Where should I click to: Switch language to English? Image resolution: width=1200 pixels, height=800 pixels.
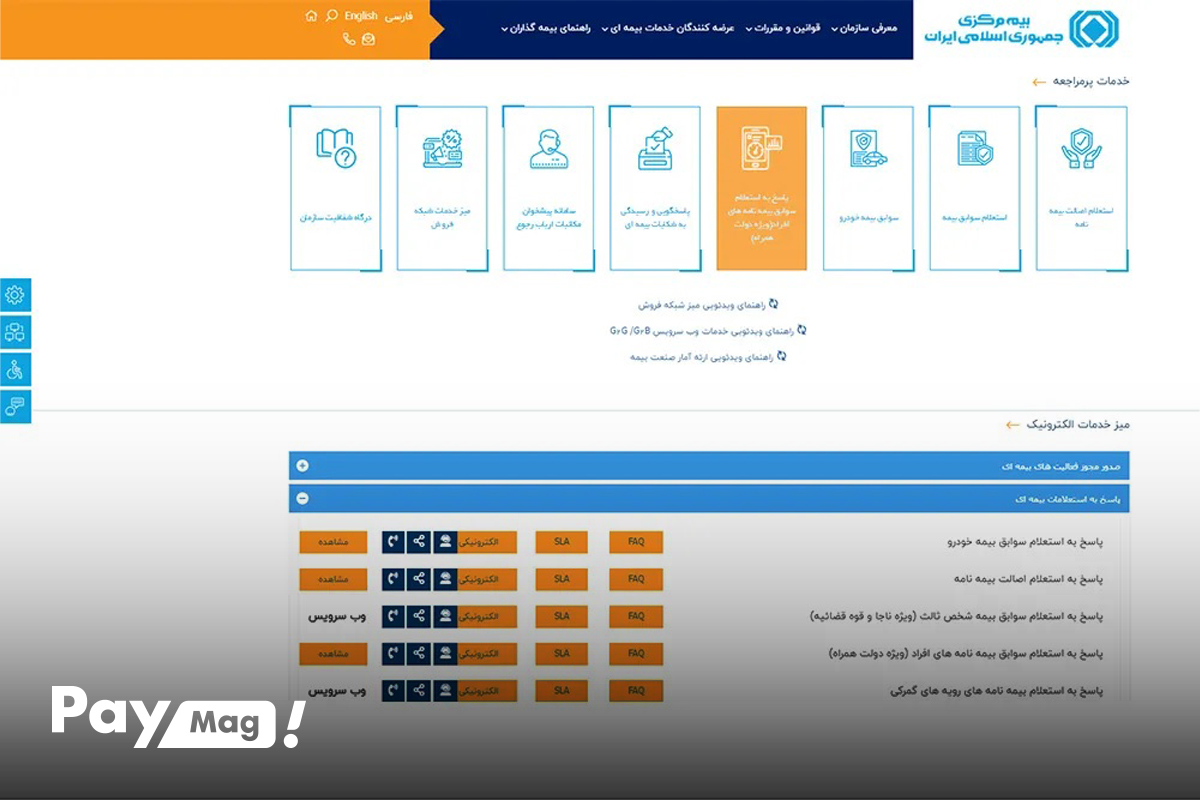pos(361,16)
